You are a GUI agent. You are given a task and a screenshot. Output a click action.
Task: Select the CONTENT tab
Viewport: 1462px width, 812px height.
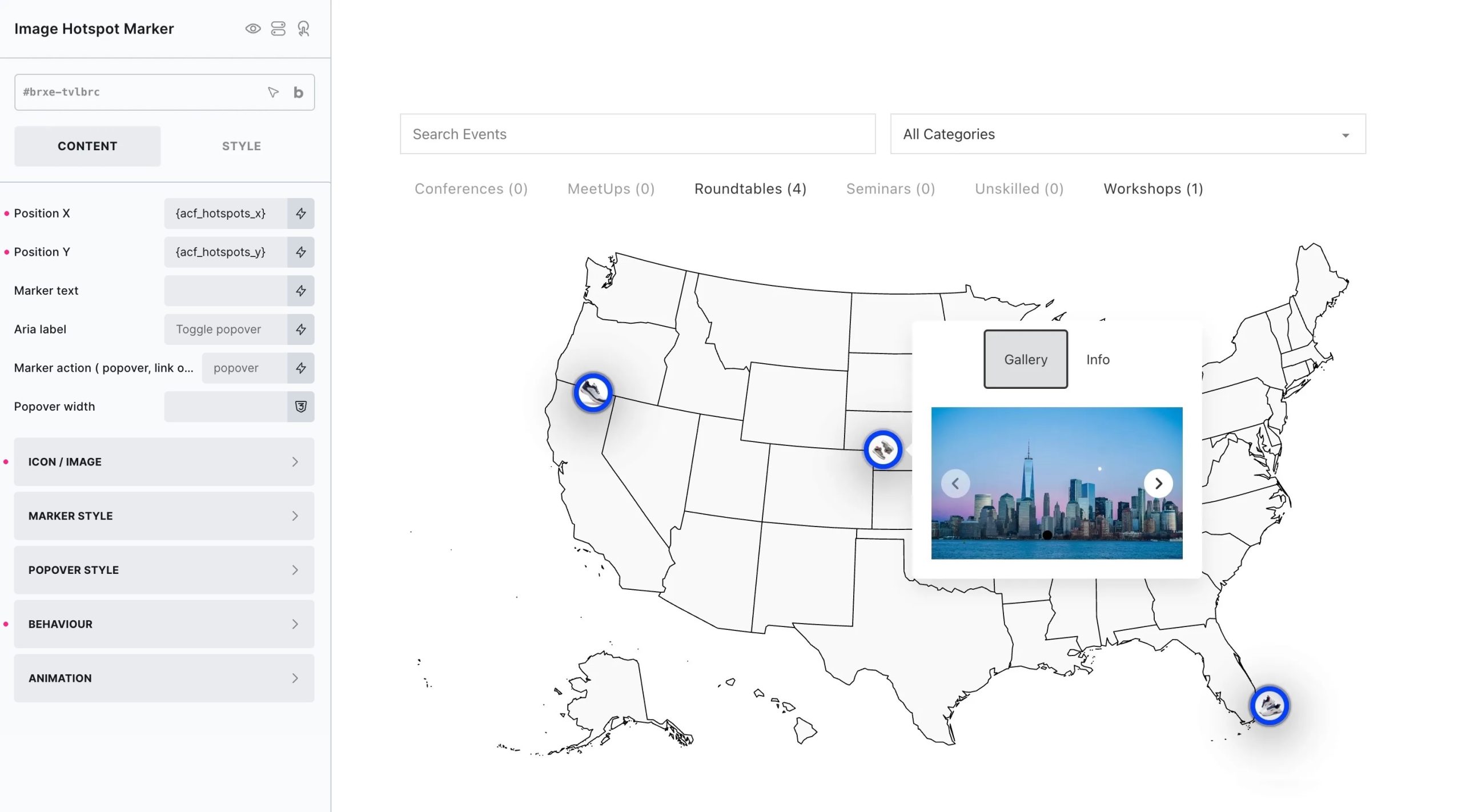[x=87, y=146]
